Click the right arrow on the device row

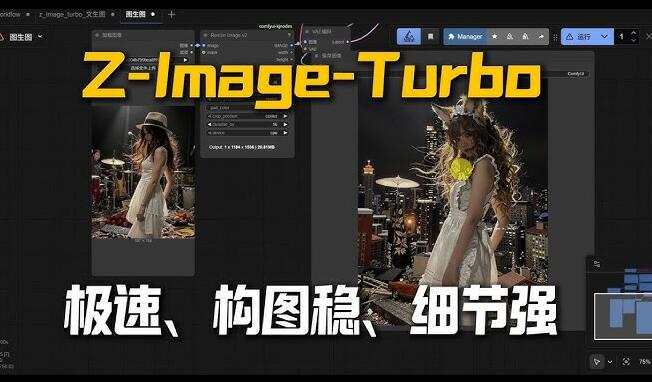pyautogui.click(x=285, y=133)
